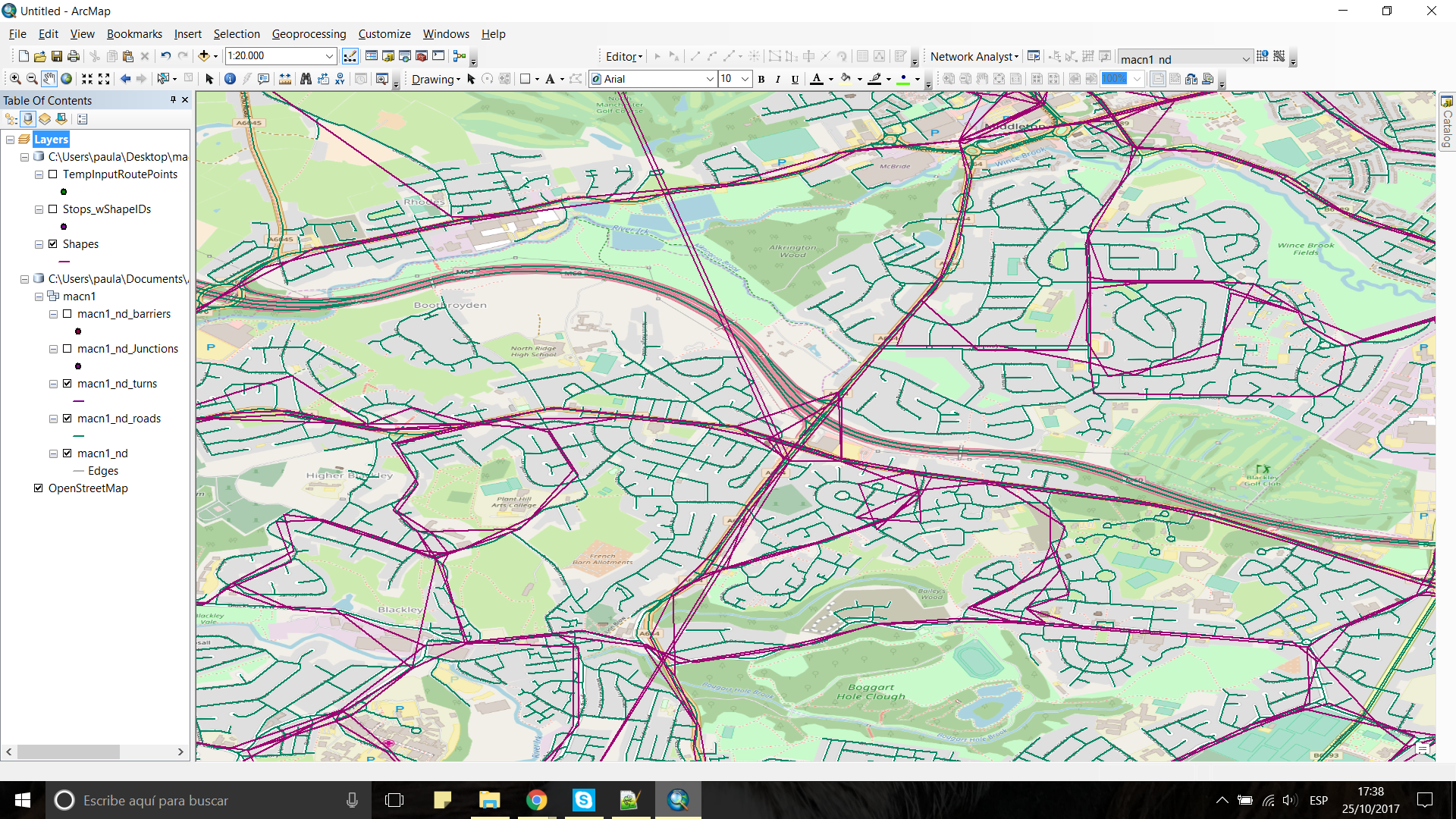
Task: Open Chrome from the taskbar
Action: (537, 800)
